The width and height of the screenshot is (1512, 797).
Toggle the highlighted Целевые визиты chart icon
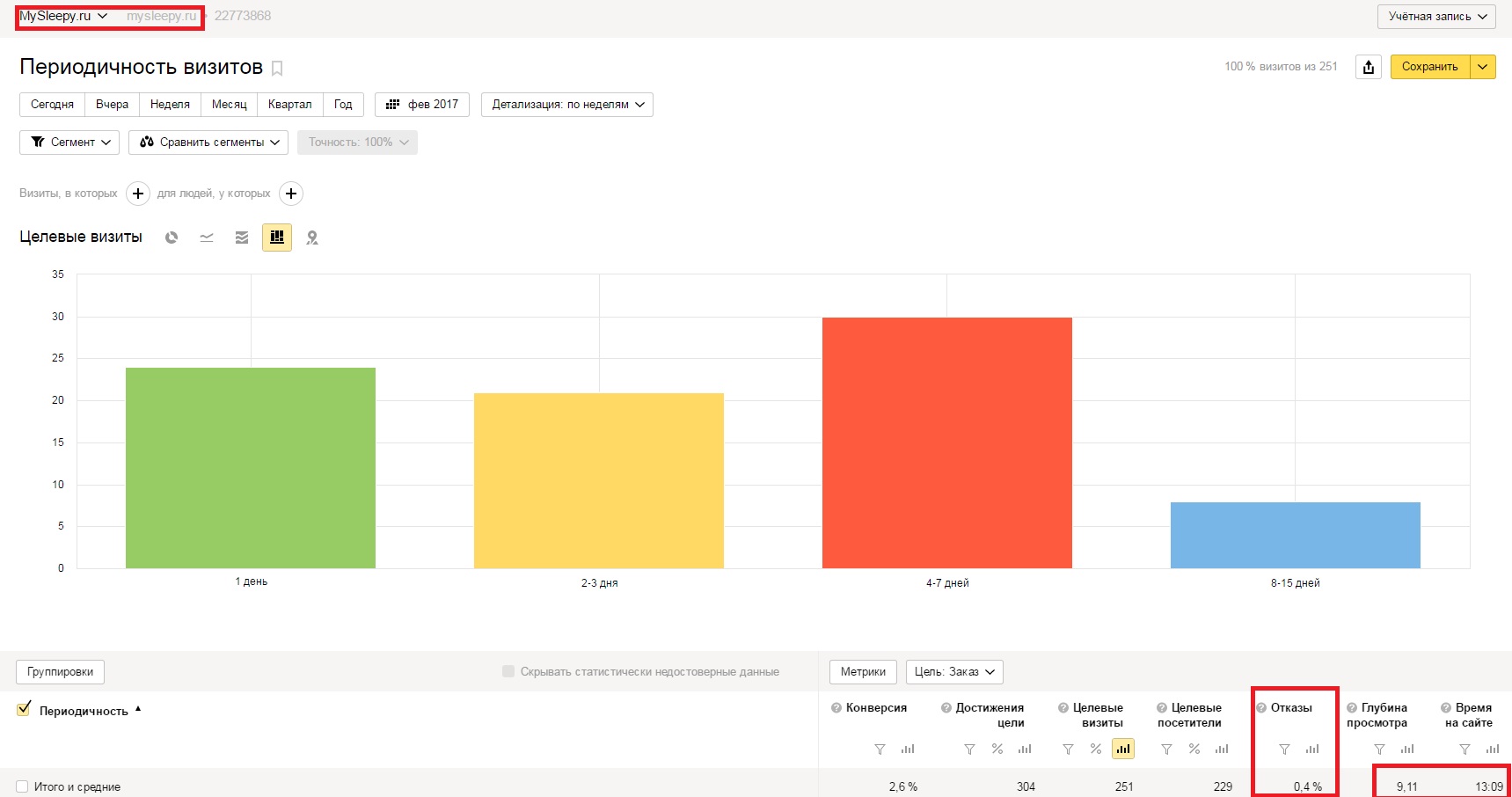coord(1123,749)
